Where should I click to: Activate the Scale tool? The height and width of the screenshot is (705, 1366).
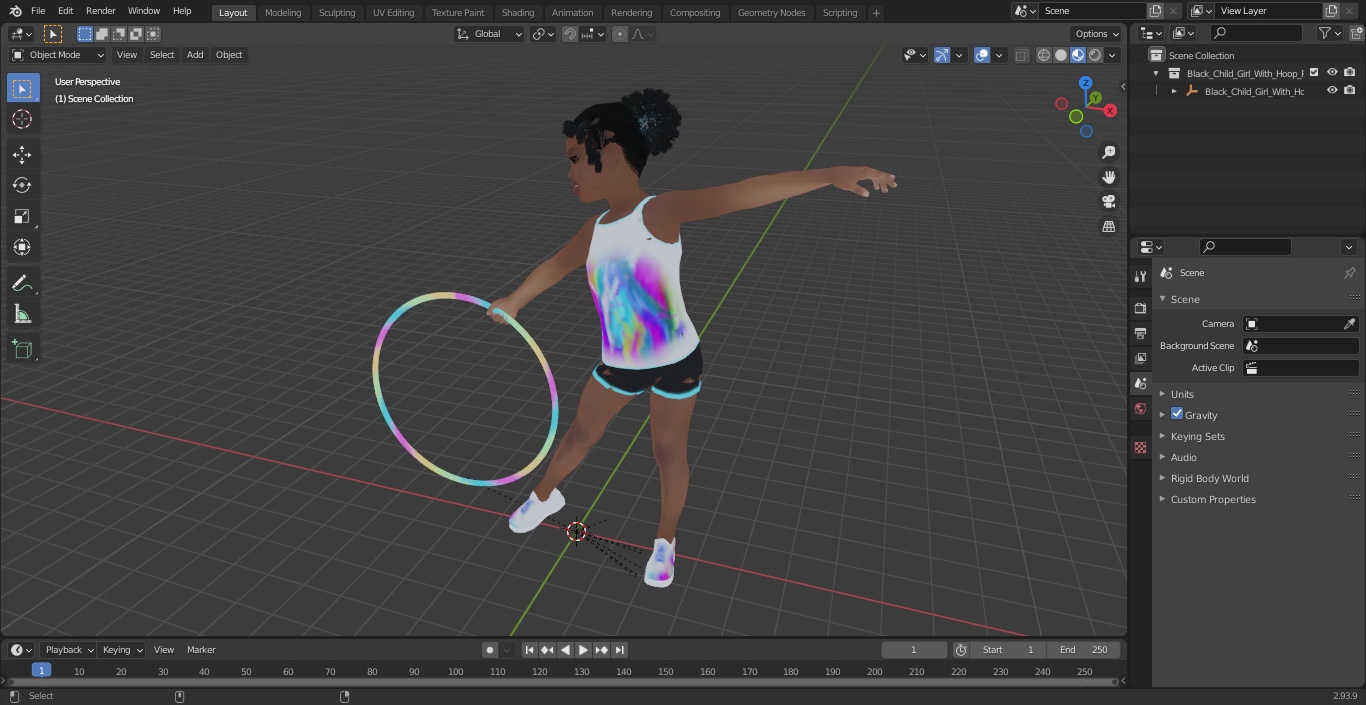pos(22,216)
